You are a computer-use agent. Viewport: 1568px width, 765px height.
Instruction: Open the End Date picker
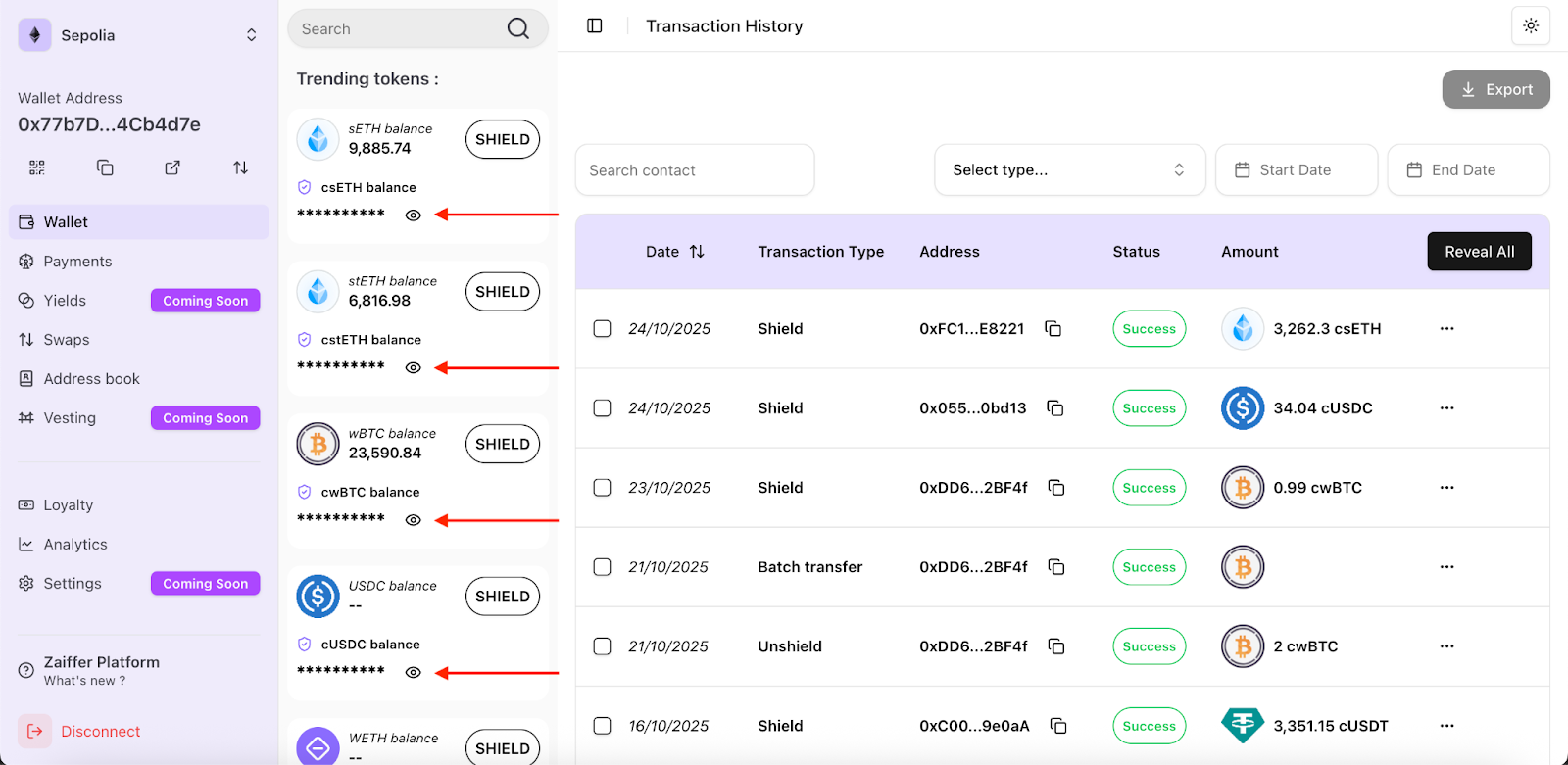click(x=1468, y=170)
